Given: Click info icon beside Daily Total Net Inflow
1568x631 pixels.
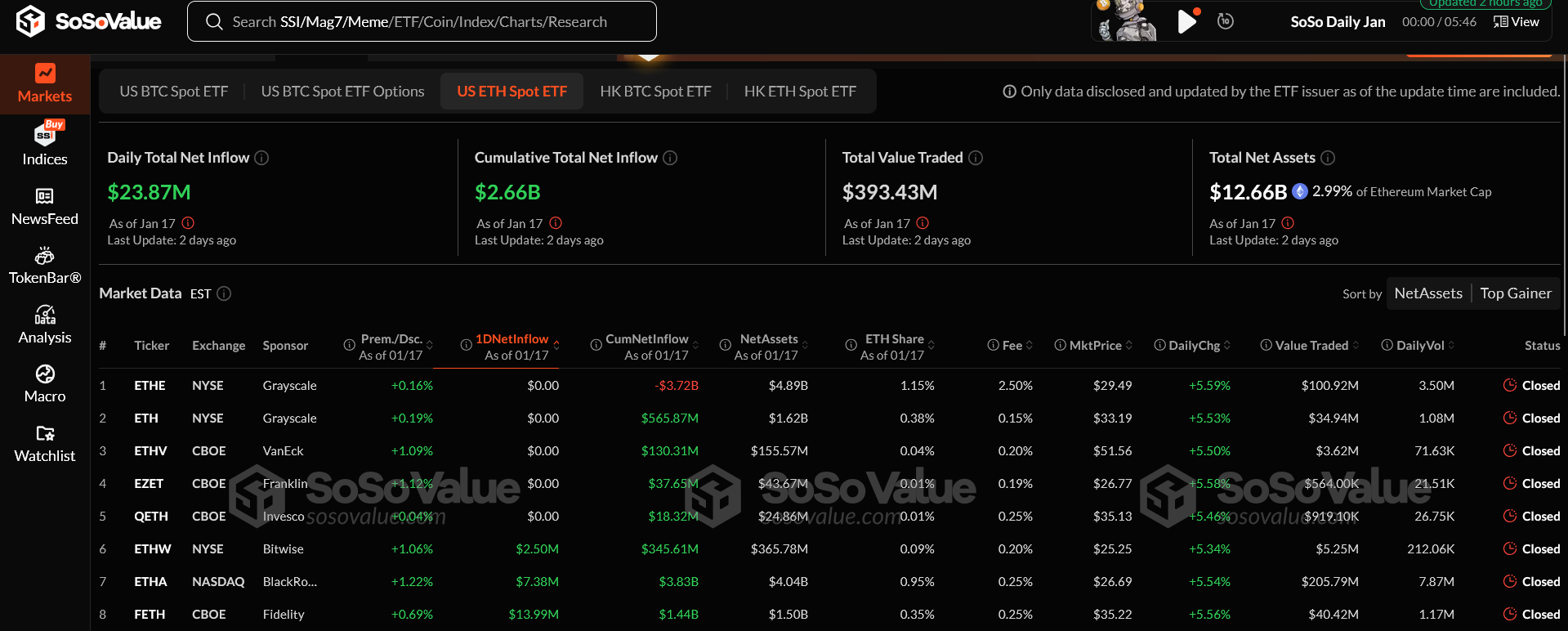Looking at the screenshot, I should [x=261, y=158].
